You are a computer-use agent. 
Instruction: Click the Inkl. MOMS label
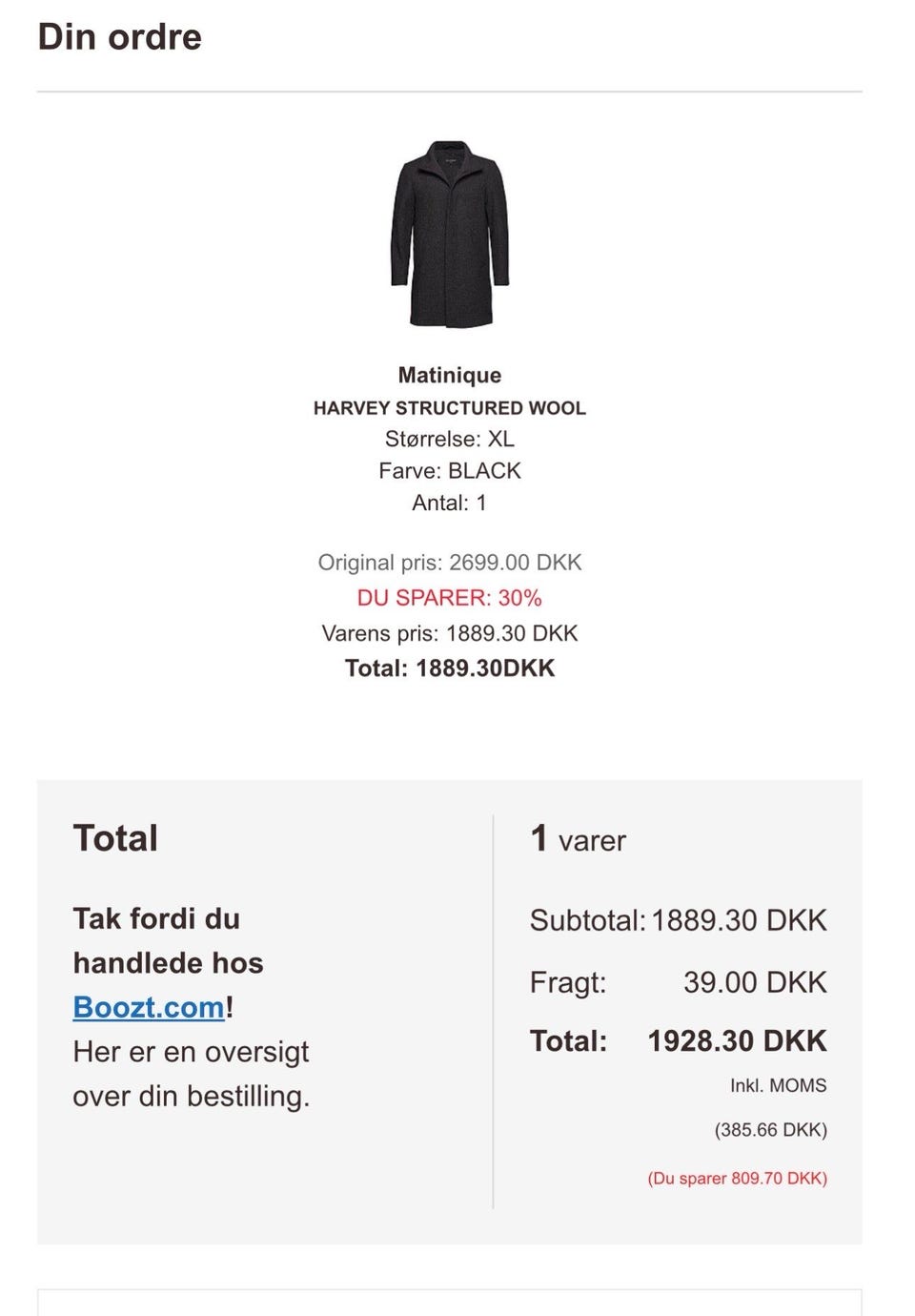pos(778,1085)
